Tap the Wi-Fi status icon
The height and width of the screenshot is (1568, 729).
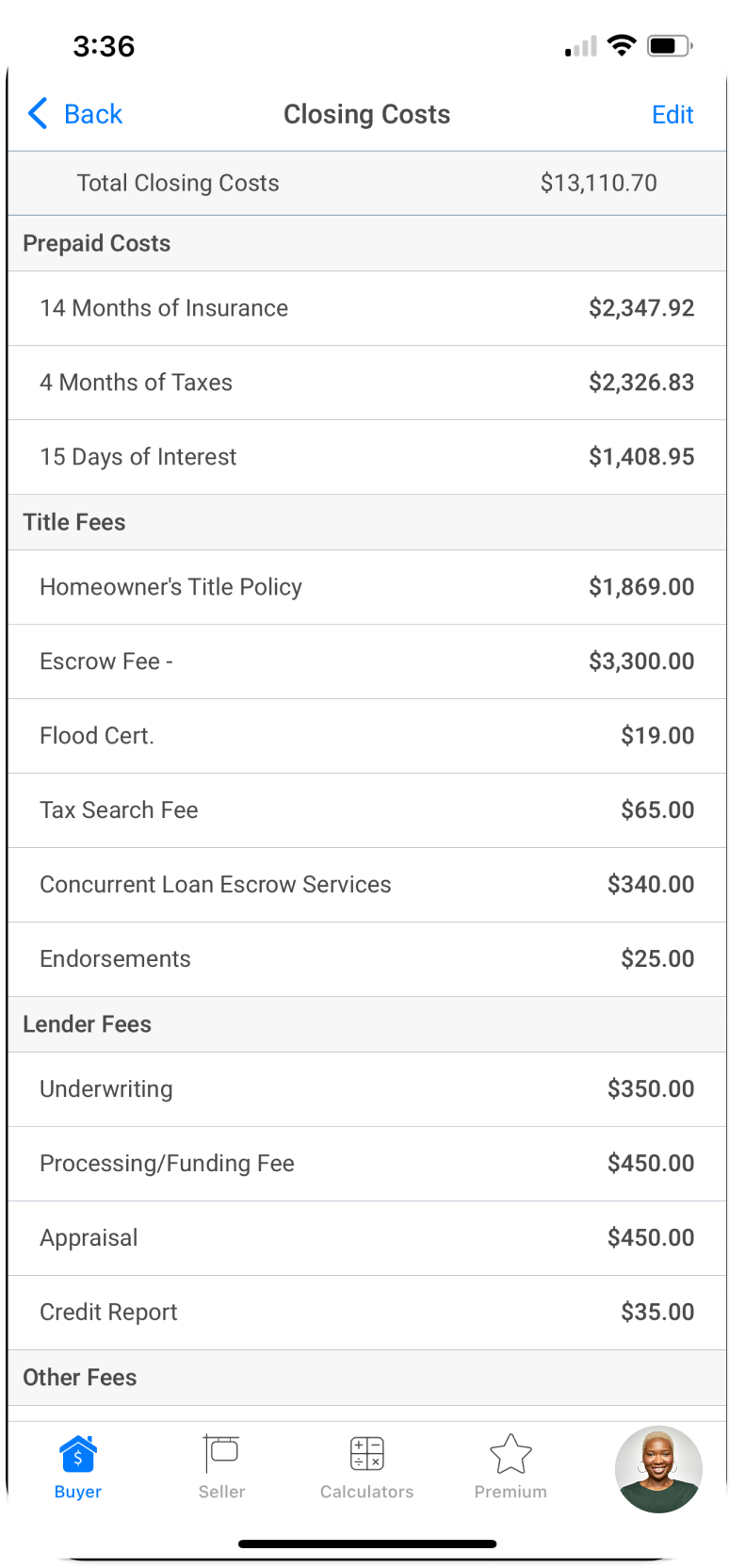[x=622, y=45]
